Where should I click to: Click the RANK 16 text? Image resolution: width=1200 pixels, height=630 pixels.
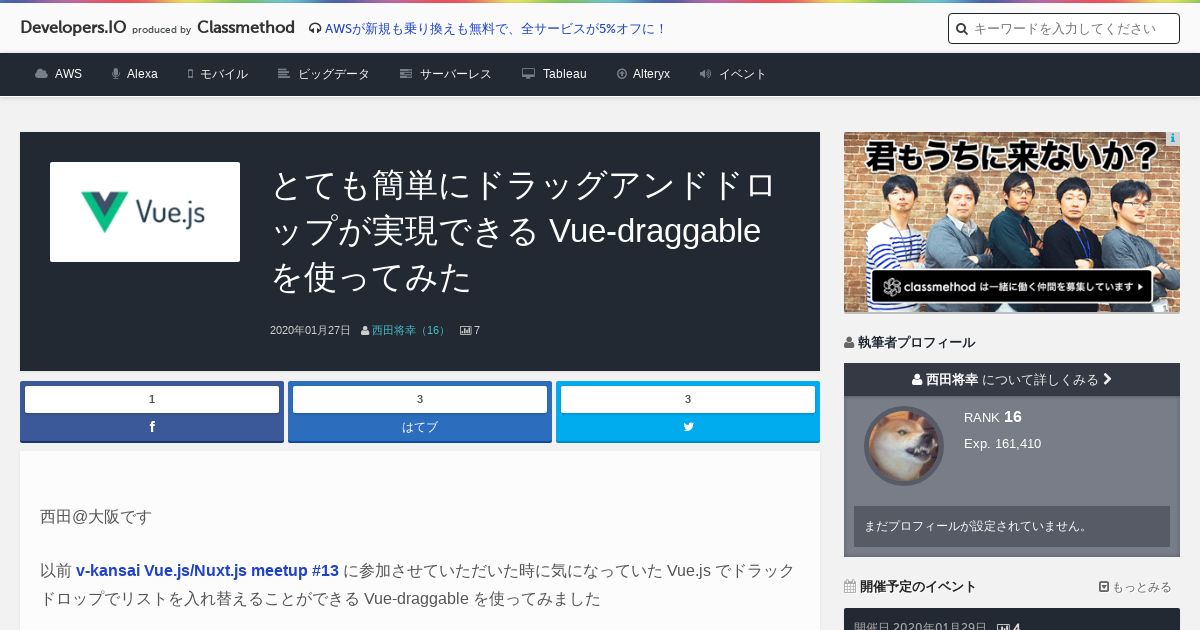point(993,417)
